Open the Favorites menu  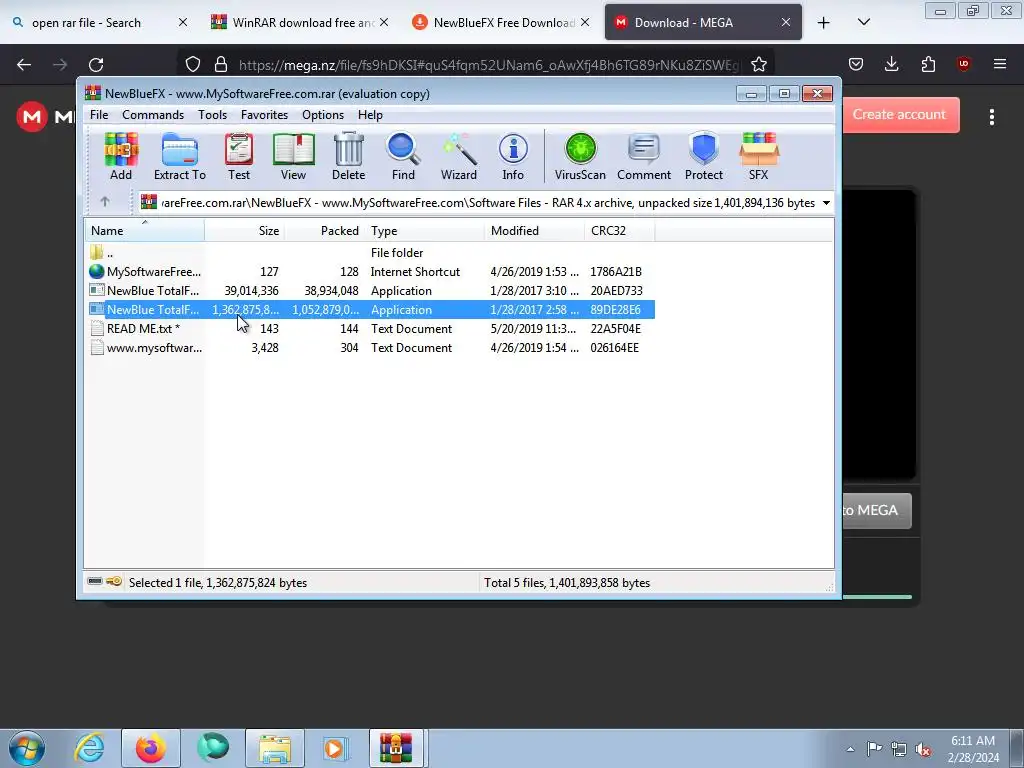pos(264,115)
